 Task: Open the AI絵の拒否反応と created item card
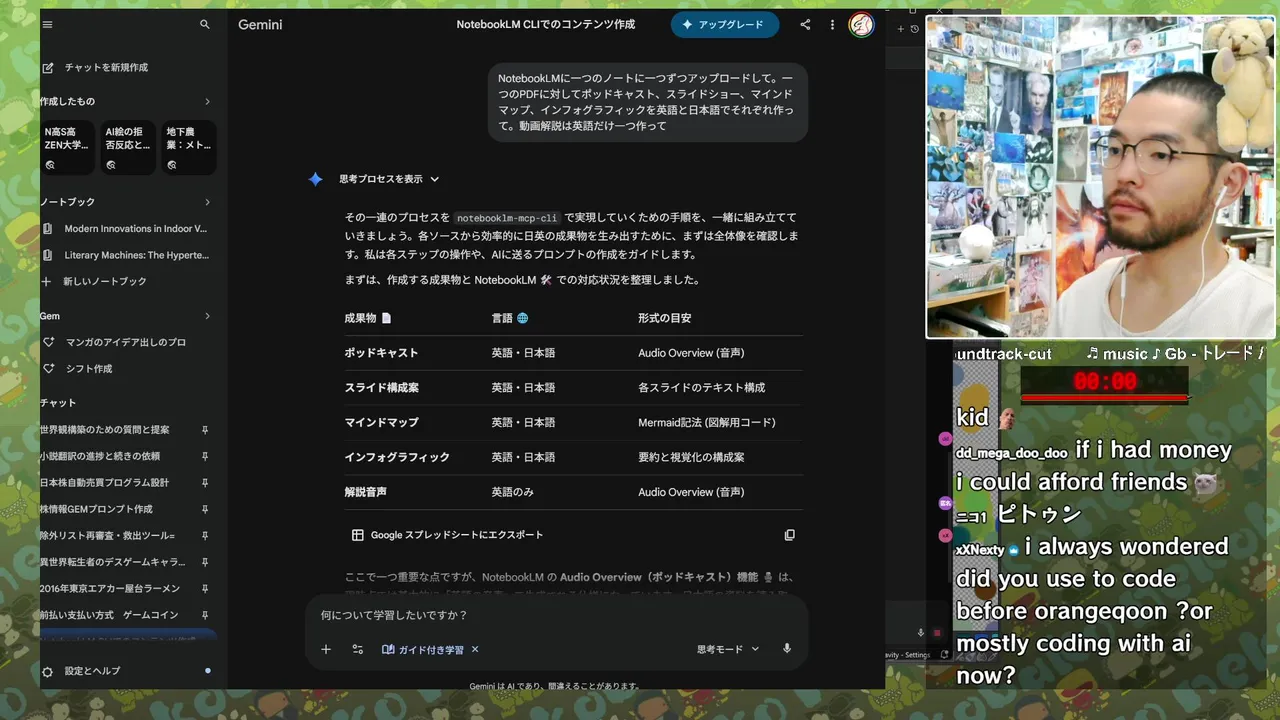129,148
